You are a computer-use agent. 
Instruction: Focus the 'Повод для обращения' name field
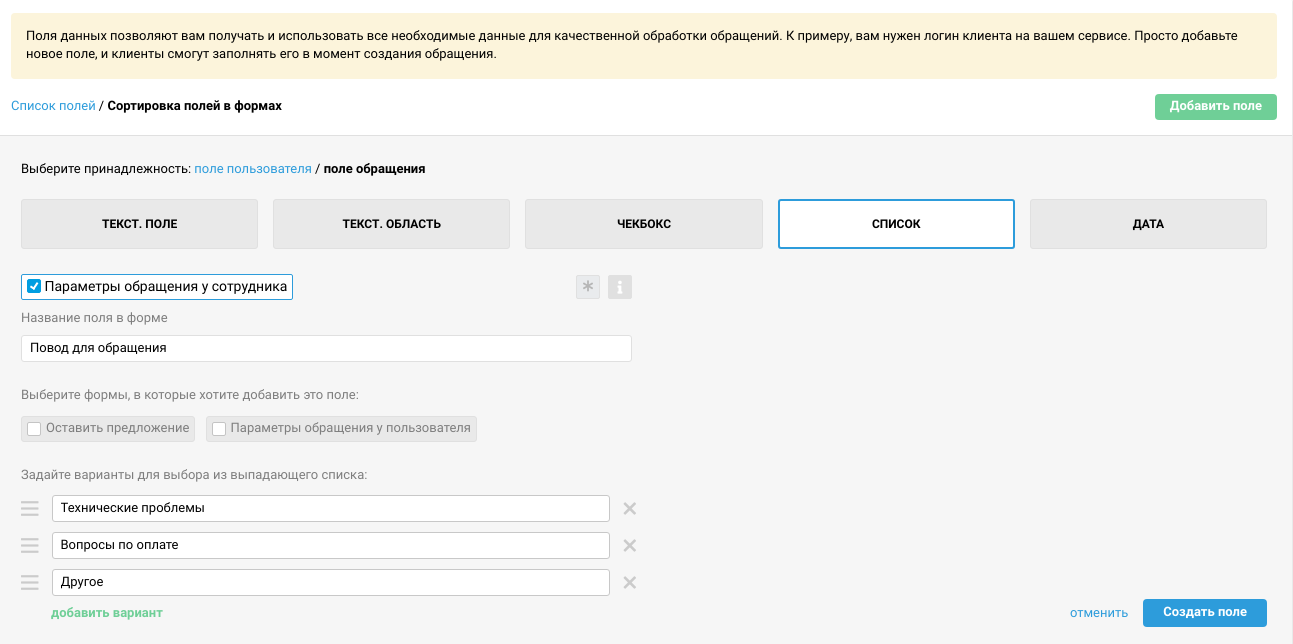click(326, 348)
